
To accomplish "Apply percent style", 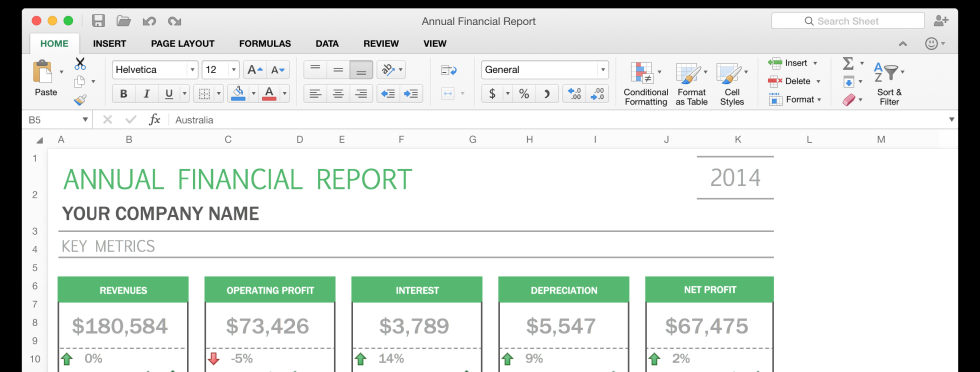I will pos(524,94).
